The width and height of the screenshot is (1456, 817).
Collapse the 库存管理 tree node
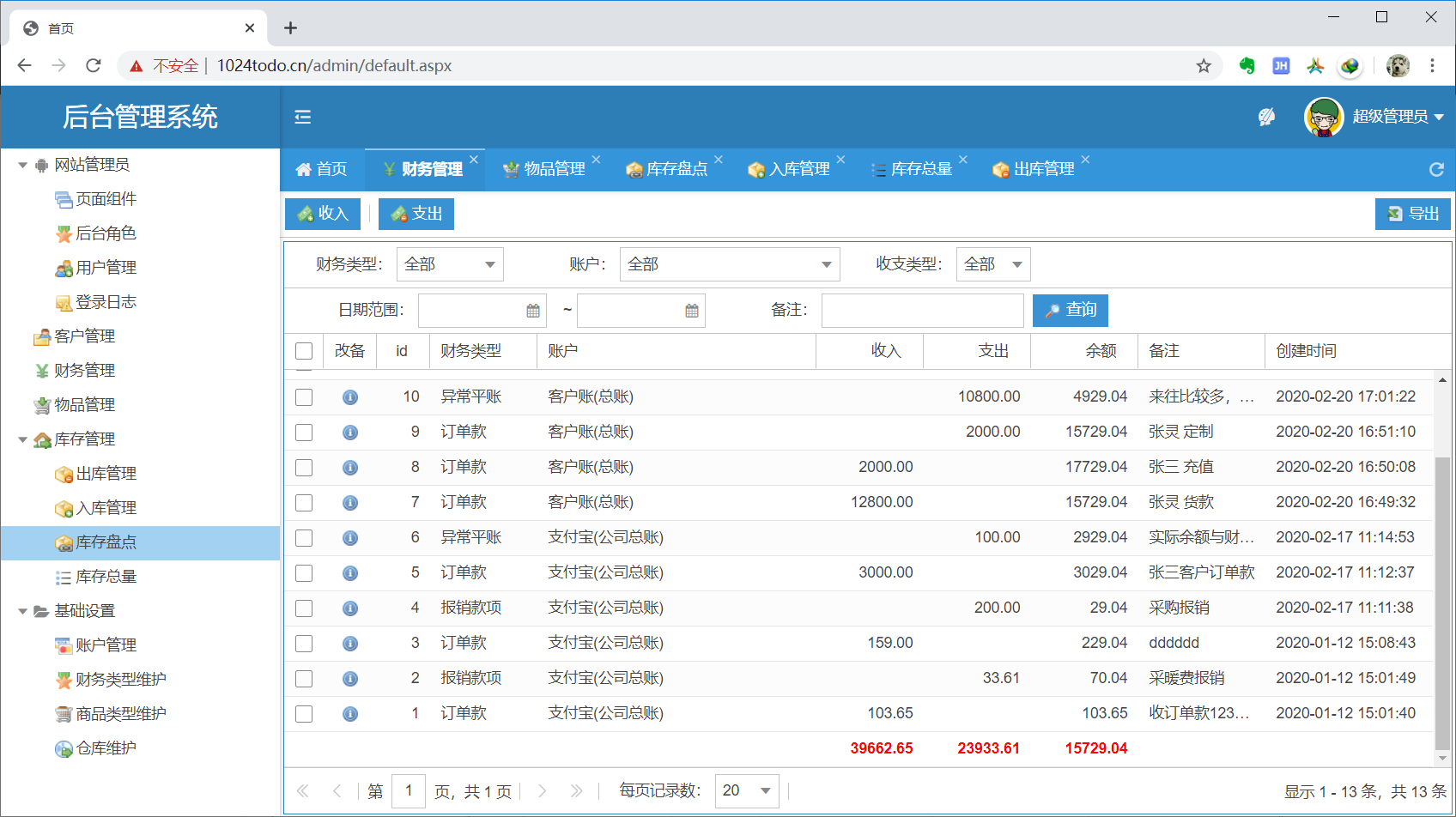click(23, 439)
